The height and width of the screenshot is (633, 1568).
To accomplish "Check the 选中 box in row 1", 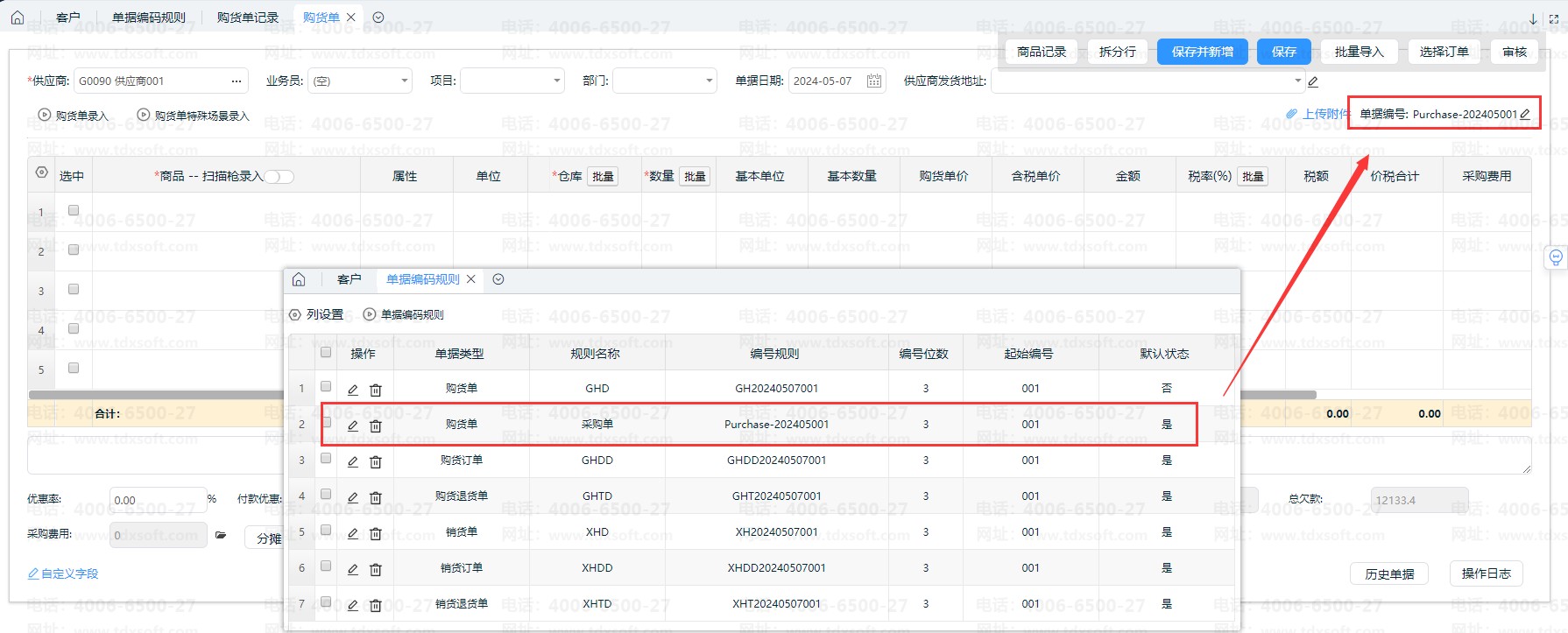I will [74, 210].
